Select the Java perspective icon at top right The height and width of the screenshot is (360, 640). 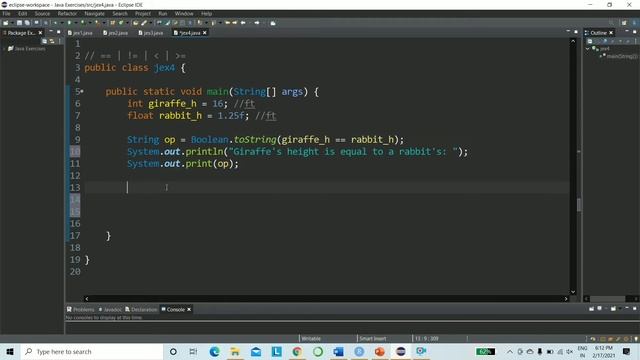(x=635, y=23)
